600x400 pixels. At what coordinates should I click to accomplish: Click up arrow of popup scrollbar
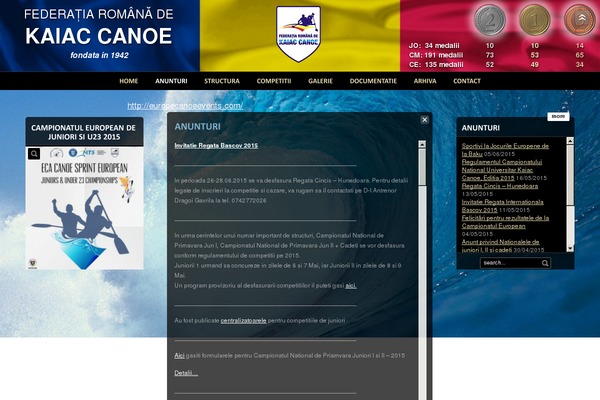[422, 144]
